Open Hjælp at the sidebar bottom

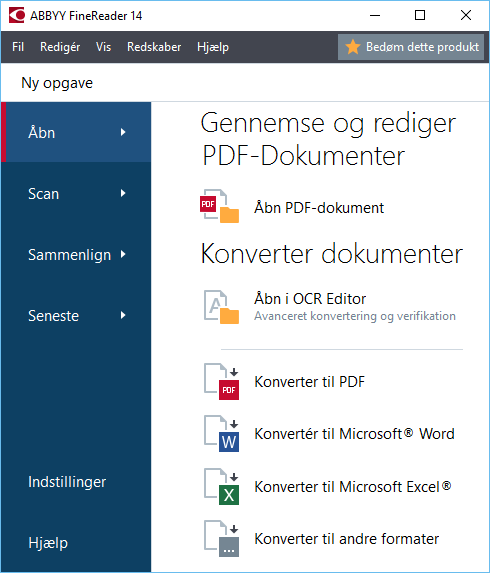(48, 543)
